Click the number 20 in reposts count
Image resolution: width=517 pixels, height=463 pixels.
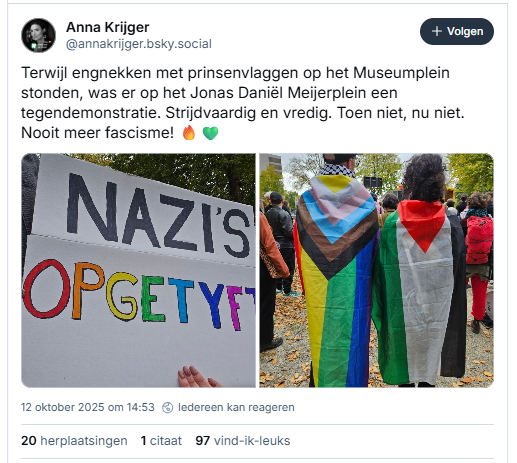28,441
